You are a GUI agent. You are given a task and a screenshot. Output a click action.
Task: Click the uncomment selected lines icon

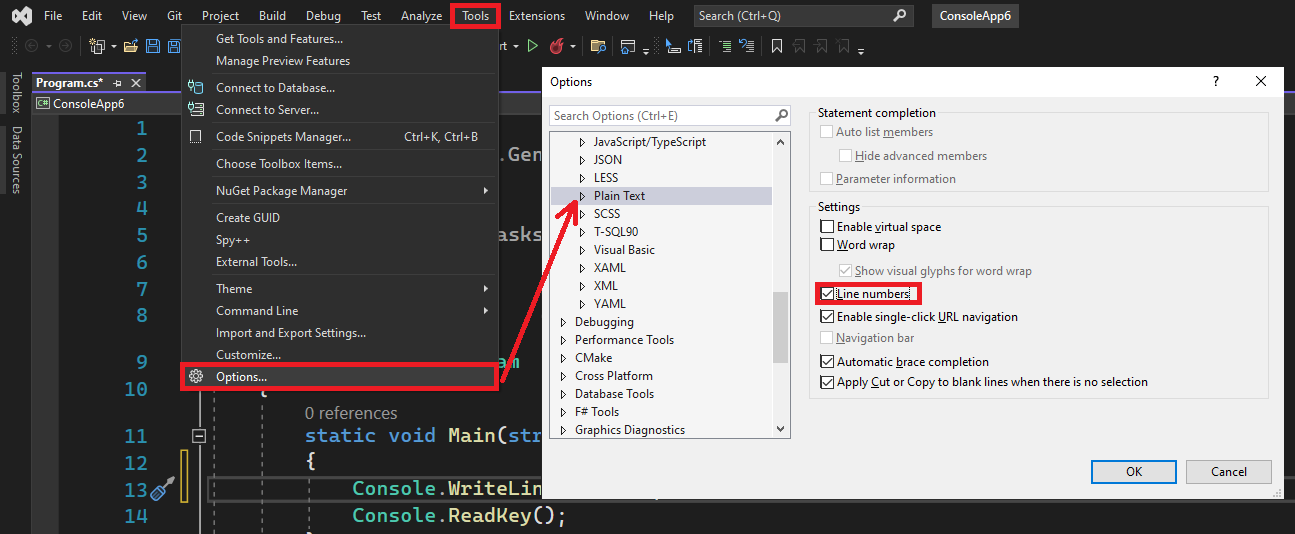click(x=747, y=46)
